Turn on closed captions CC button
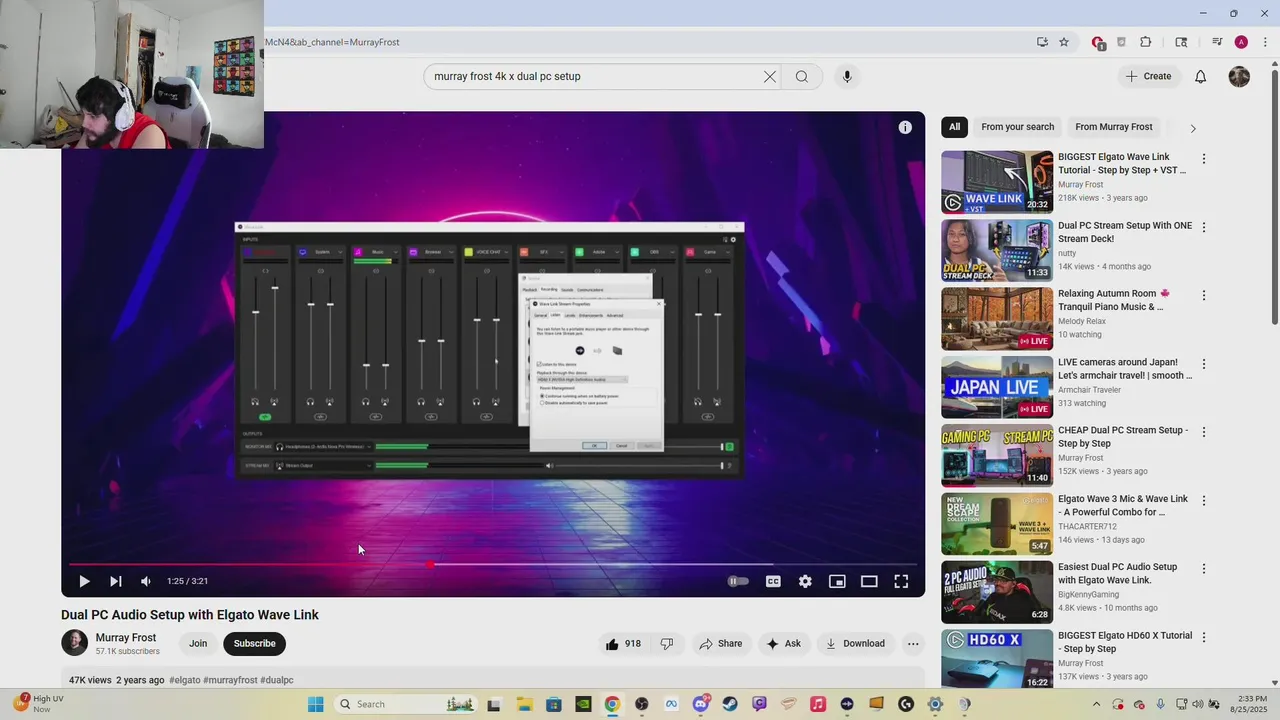 point(773,581)
